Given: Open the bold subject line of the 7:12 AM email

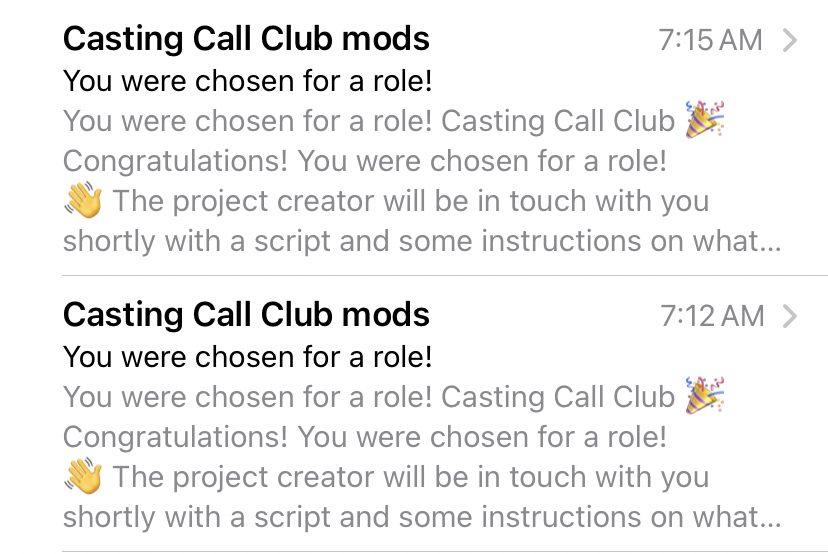Looking at the screenshot, I should [x=247, y=356].
